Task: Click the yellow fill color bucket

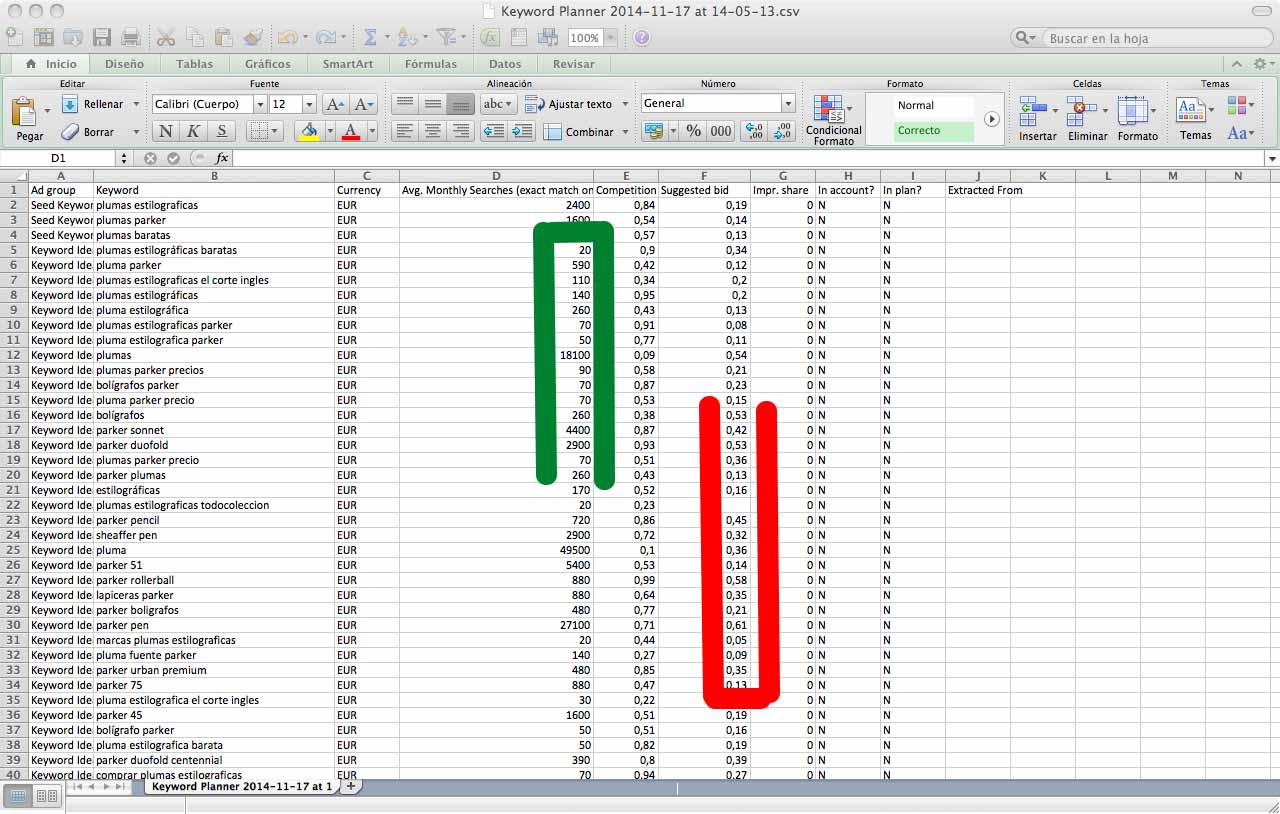Action: click(309, 131)
